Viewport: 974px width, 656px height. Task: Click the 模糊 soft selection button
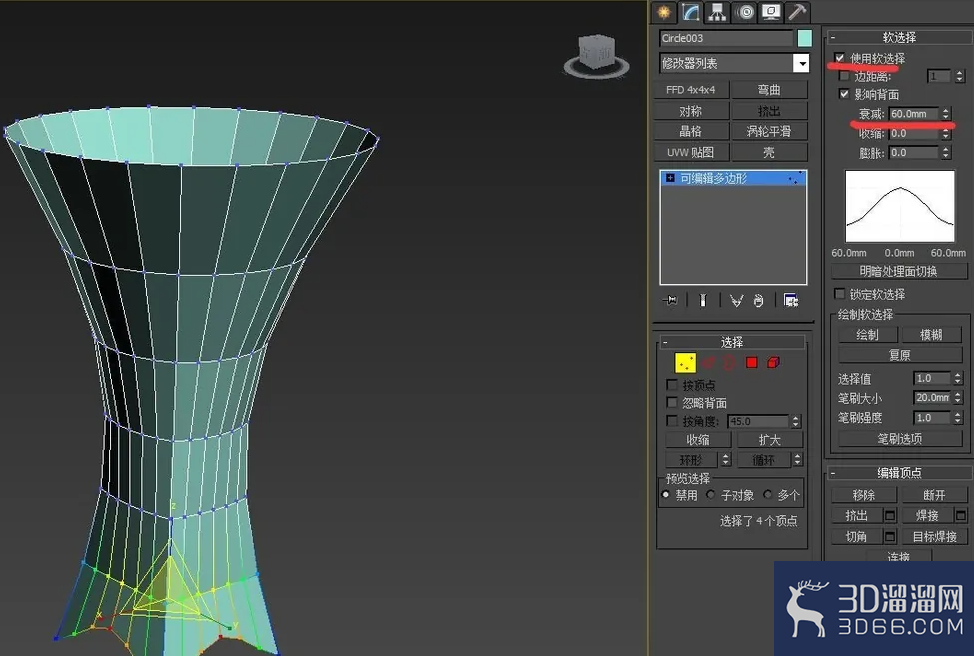[932, 335]
